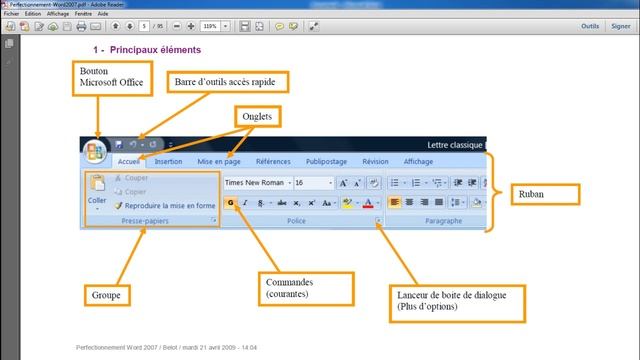This screenshot has width=640, height=360.
Task: Click the Couper command
Action: [131, 178]
